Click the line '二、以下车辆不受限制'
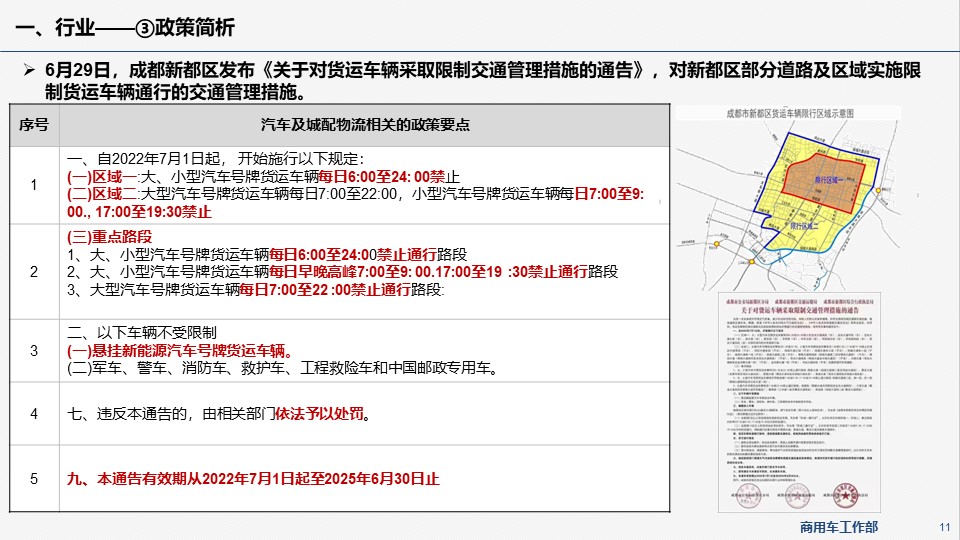The height and width of the screenshot is (540, 960). tap(141, 332)
